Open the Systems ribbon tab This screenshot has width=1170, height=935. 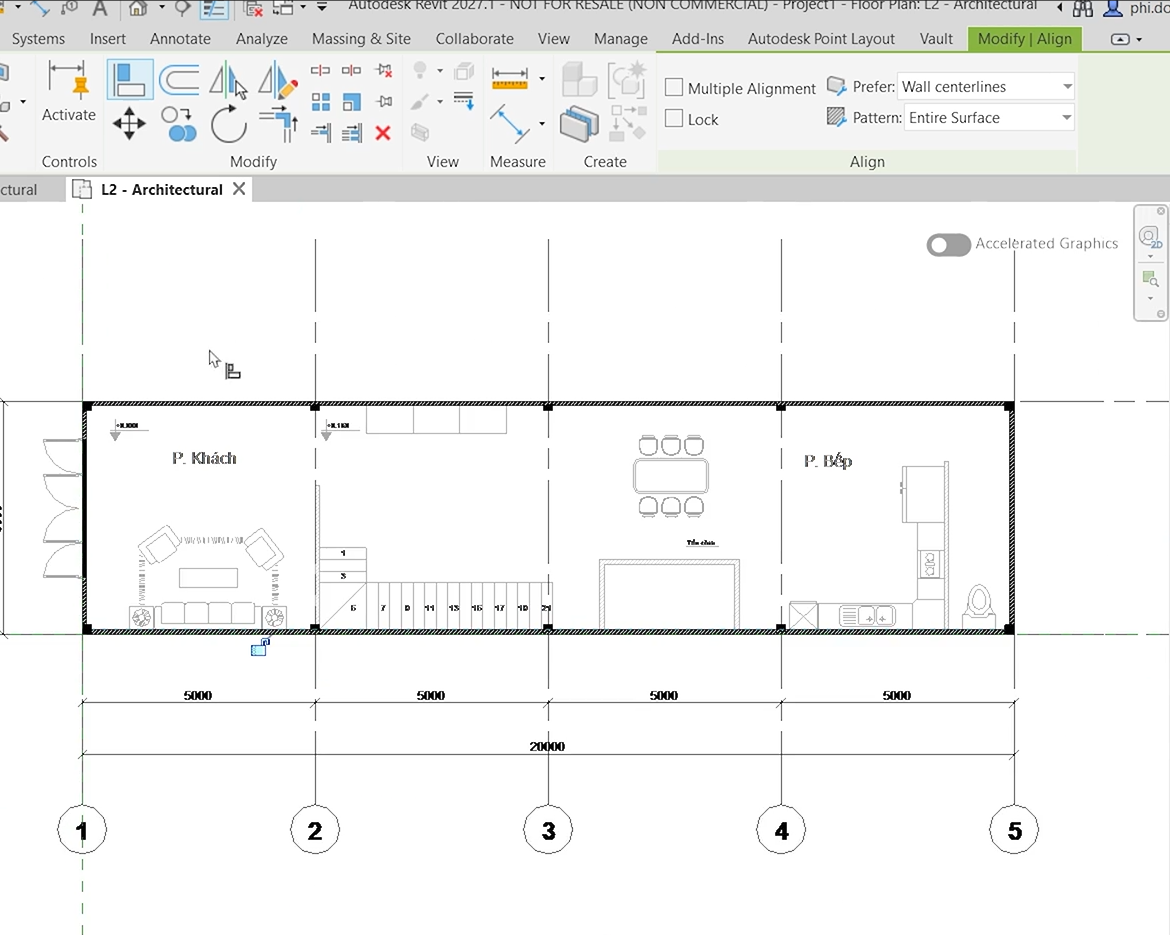point(38,39)
